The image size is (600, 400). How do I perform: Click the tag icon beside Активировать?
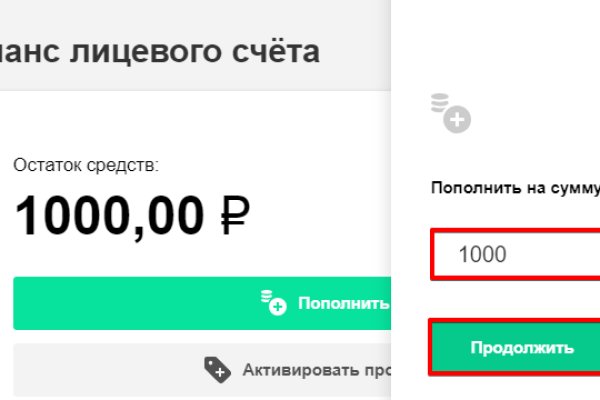tap(217, 370)
